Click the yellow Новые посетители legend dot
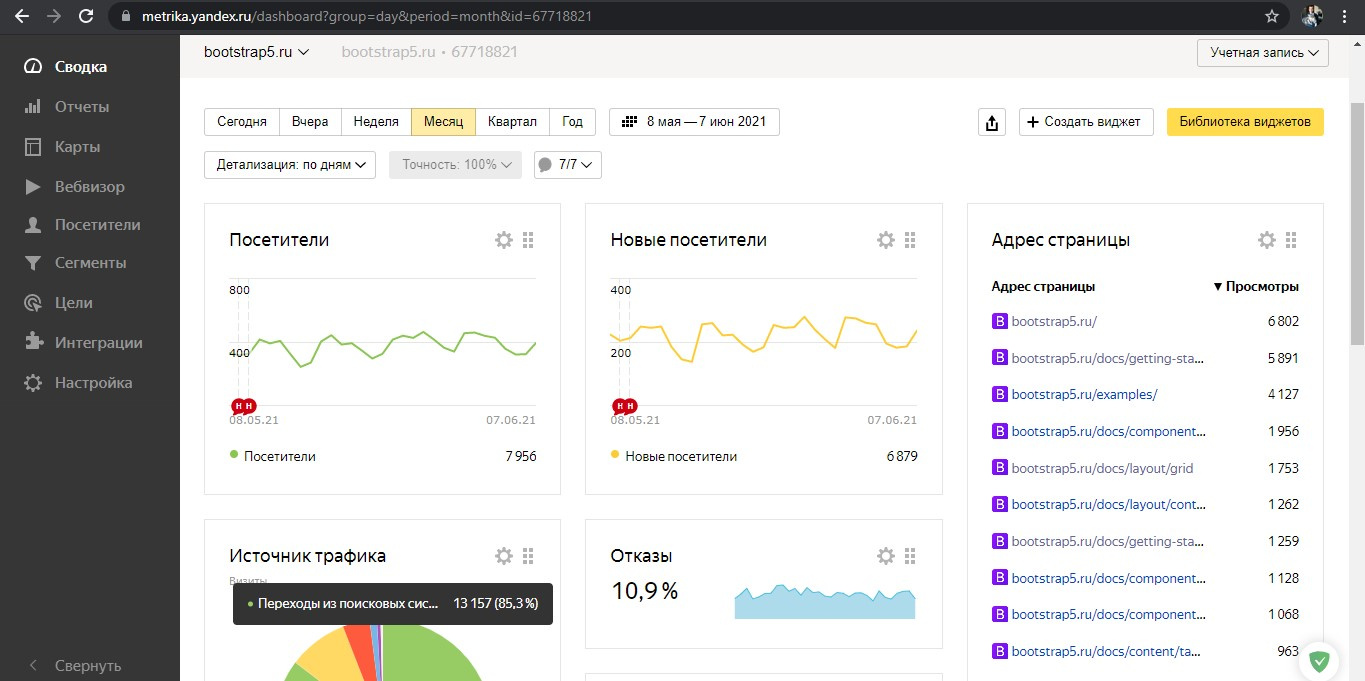This screenshot has height=681, width=1365. (615, 455)
